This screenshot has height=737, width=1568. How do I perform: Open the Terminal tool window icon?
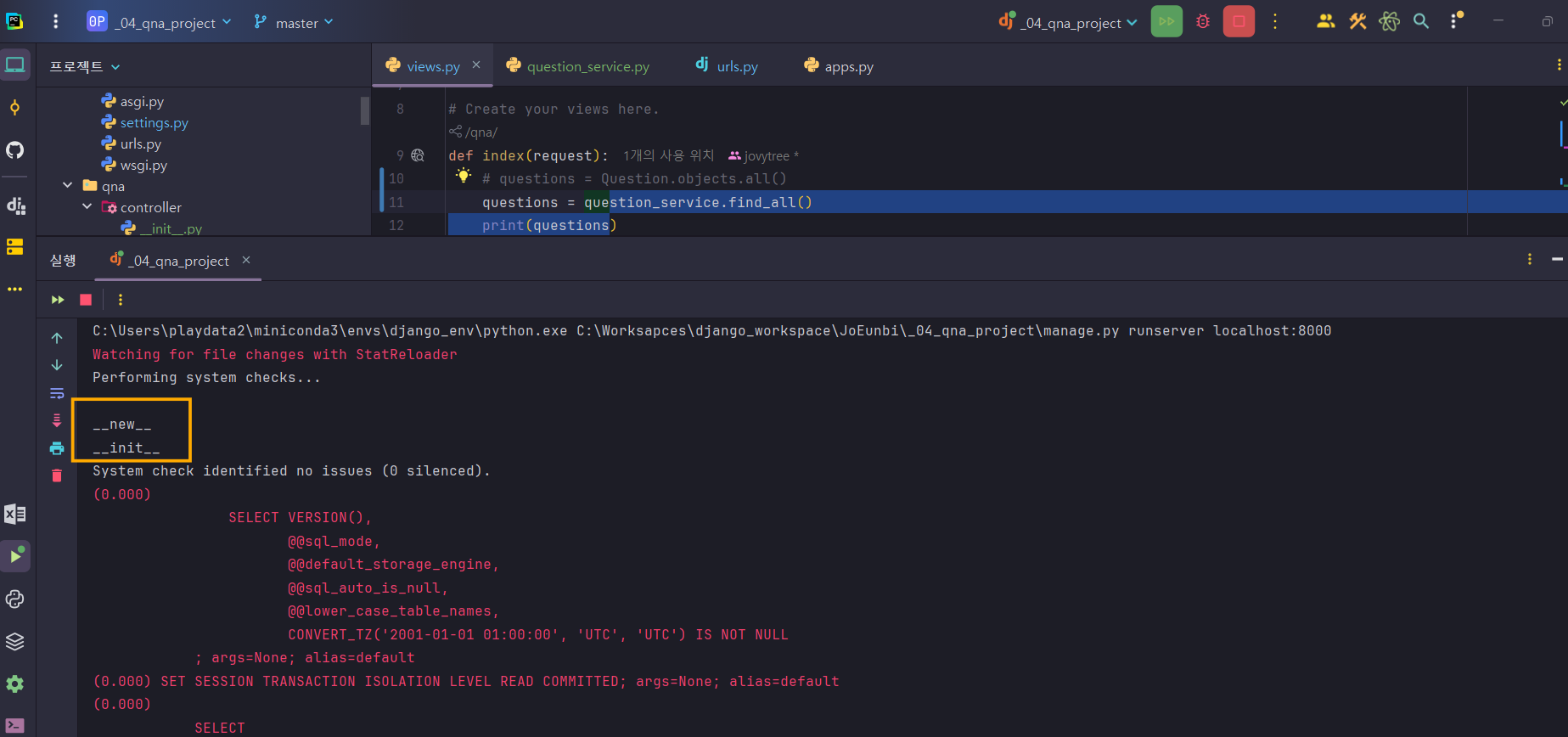tap(15, 726)
